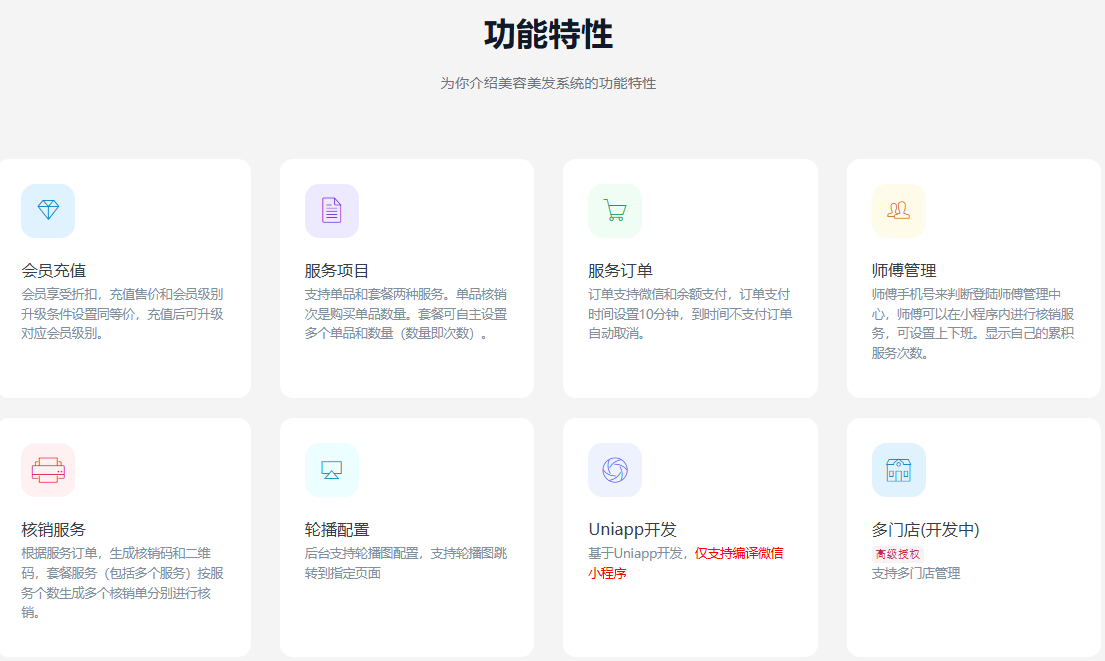Viewport: 1105px width, 661px height.
Task: Click the diamond icon for 会员充值
Action: (48, 211)
